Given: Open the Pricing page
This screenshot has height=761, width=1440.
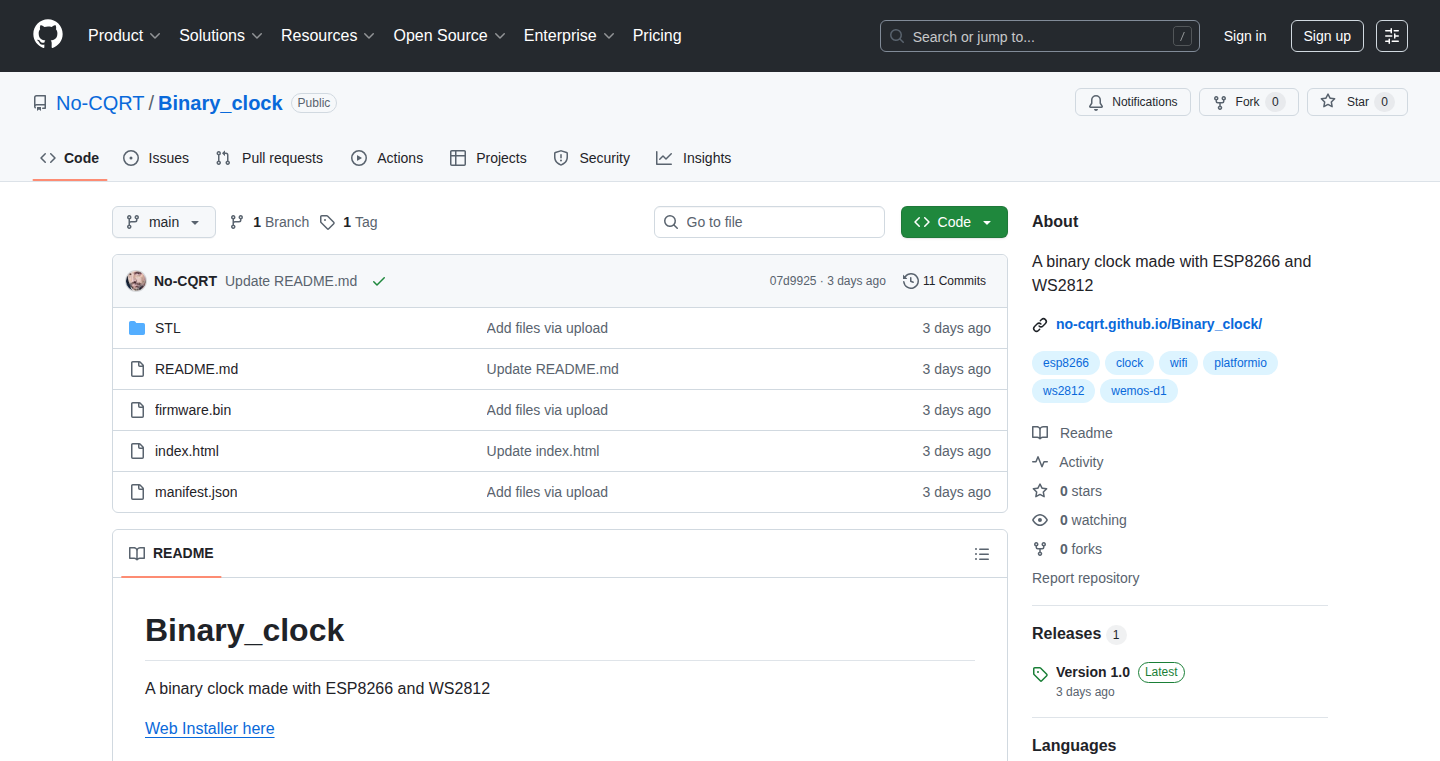Looking at the screenshot, I should point(657,35).
